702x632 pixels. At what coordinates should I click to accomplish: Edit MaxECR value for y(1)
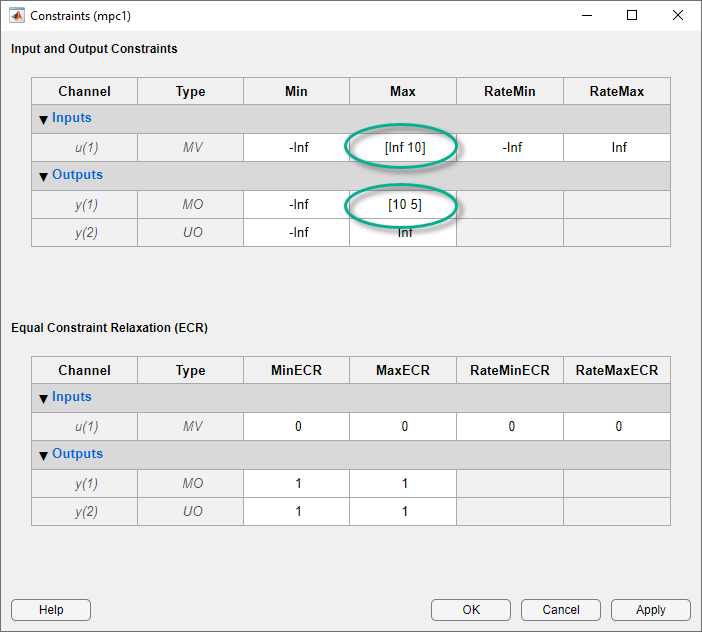[x=403, y=483]
